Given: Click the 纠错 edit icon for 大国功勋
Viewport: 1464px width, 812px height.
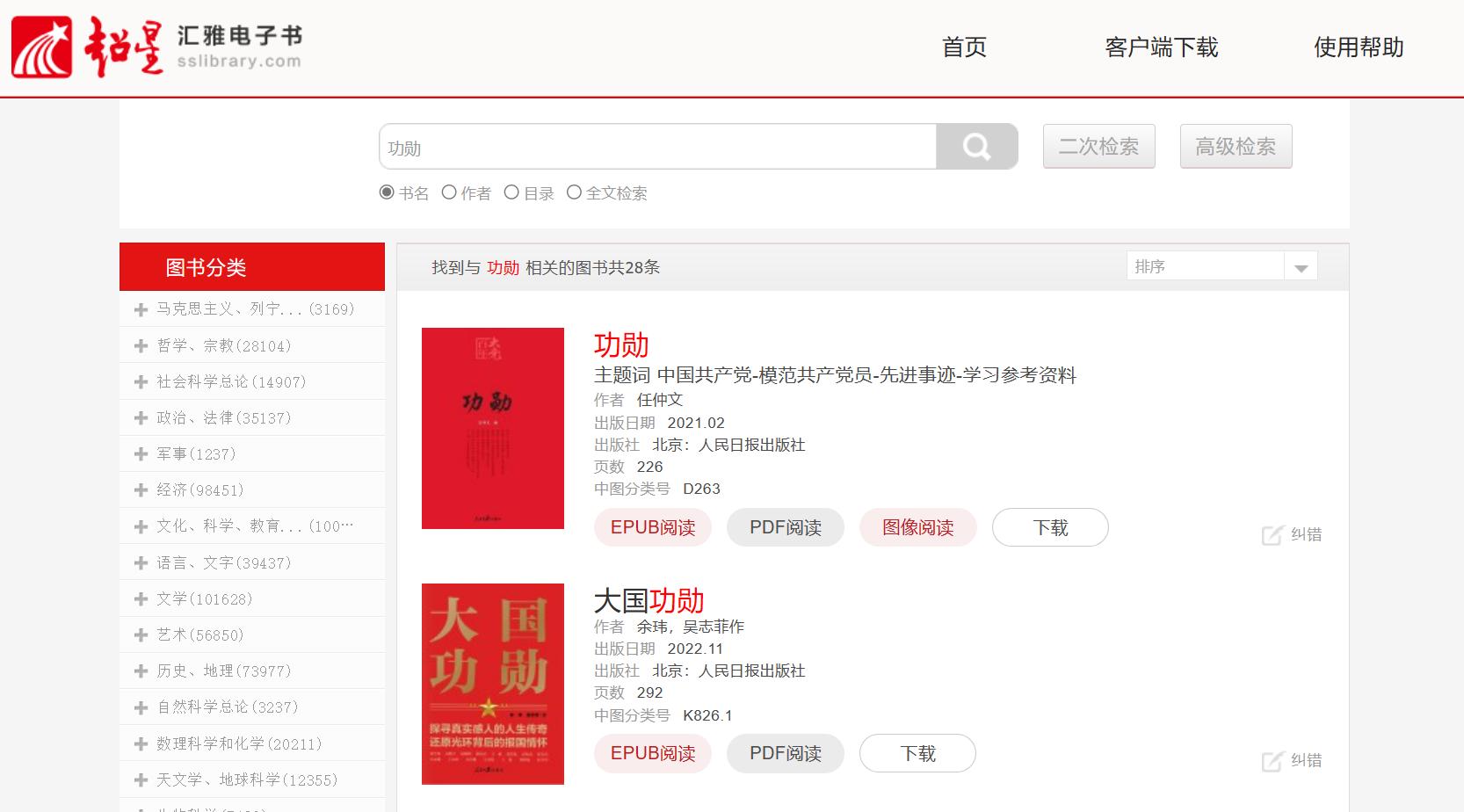Looking at the screenshot, I should tap(1272, 761).
